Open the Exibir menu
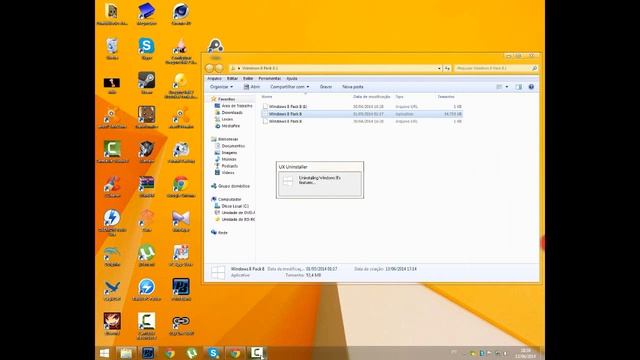The image size is (640, 360). click(248, 78)
